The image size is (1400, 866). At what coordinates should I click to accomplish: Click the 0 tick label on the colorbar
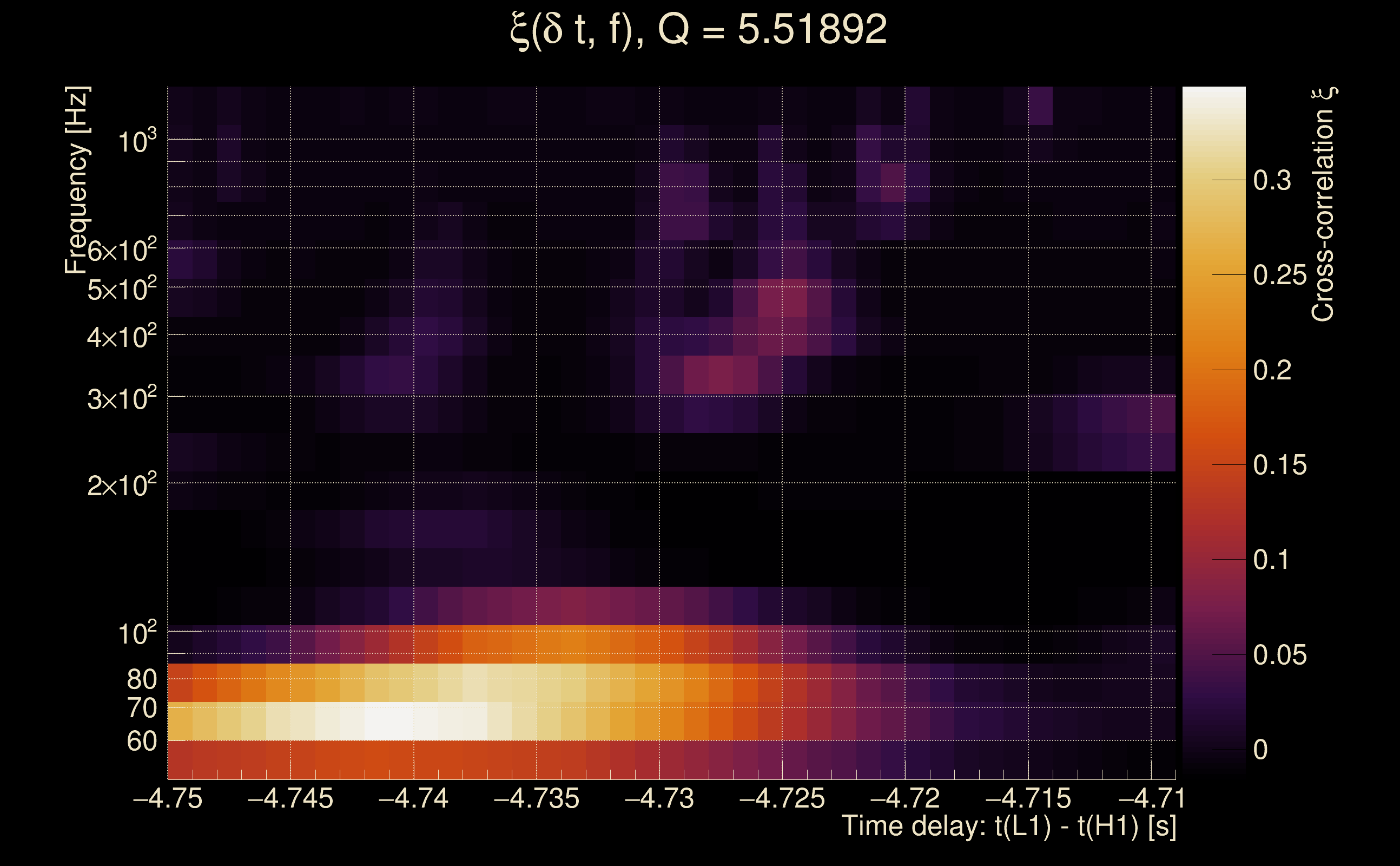(x=1260, y=749)
